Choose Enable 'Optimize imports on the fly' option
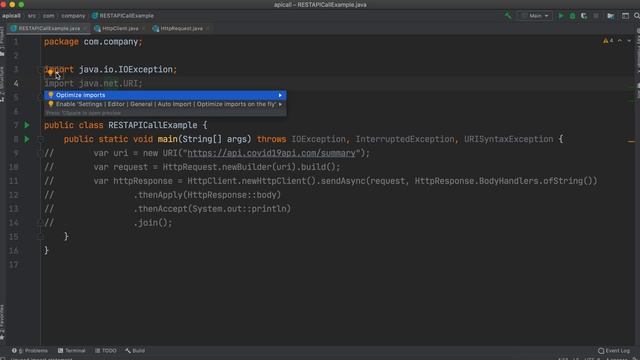 point(165,104)
